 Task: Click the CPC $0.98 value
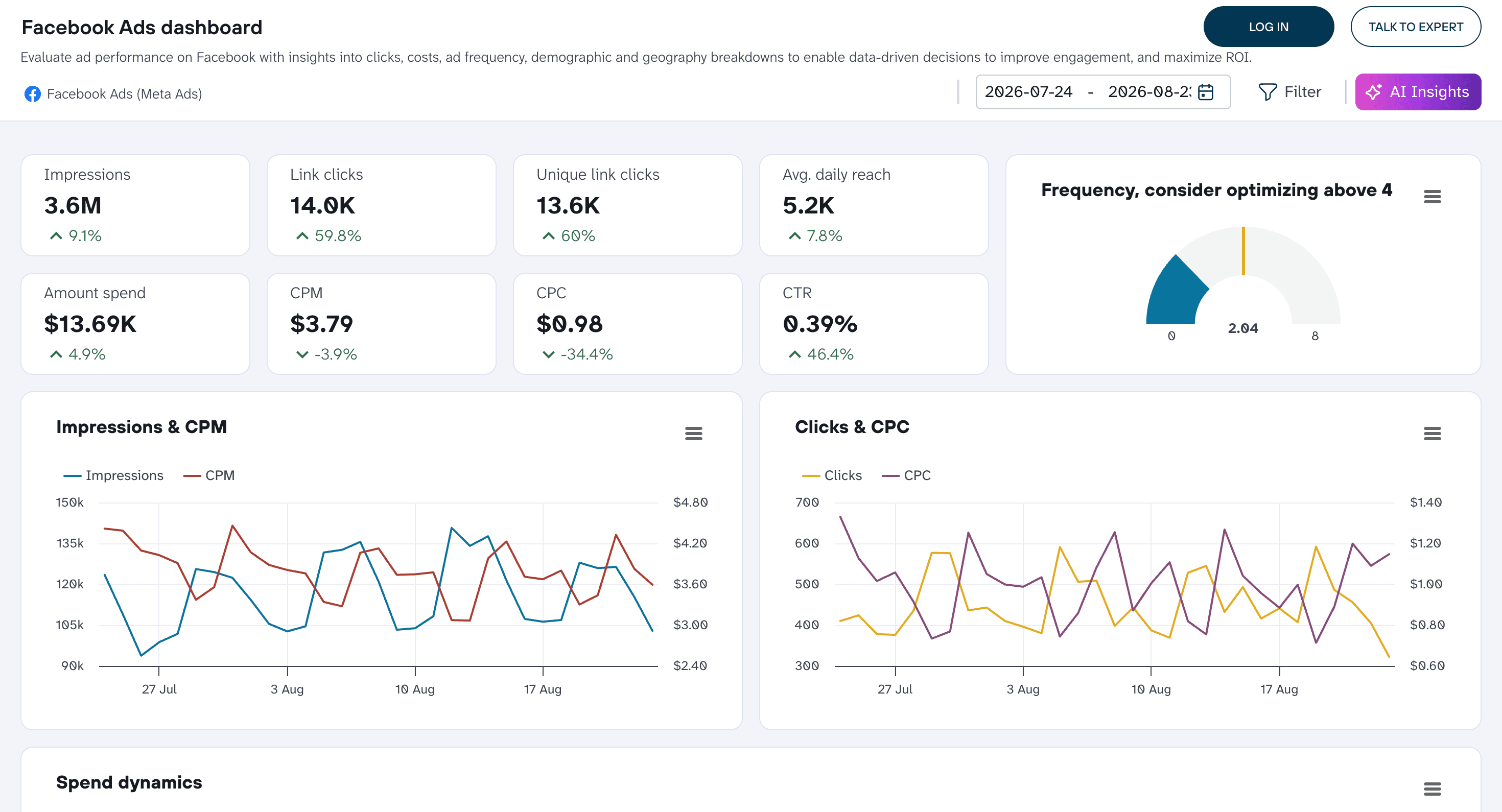pos(569,324)
